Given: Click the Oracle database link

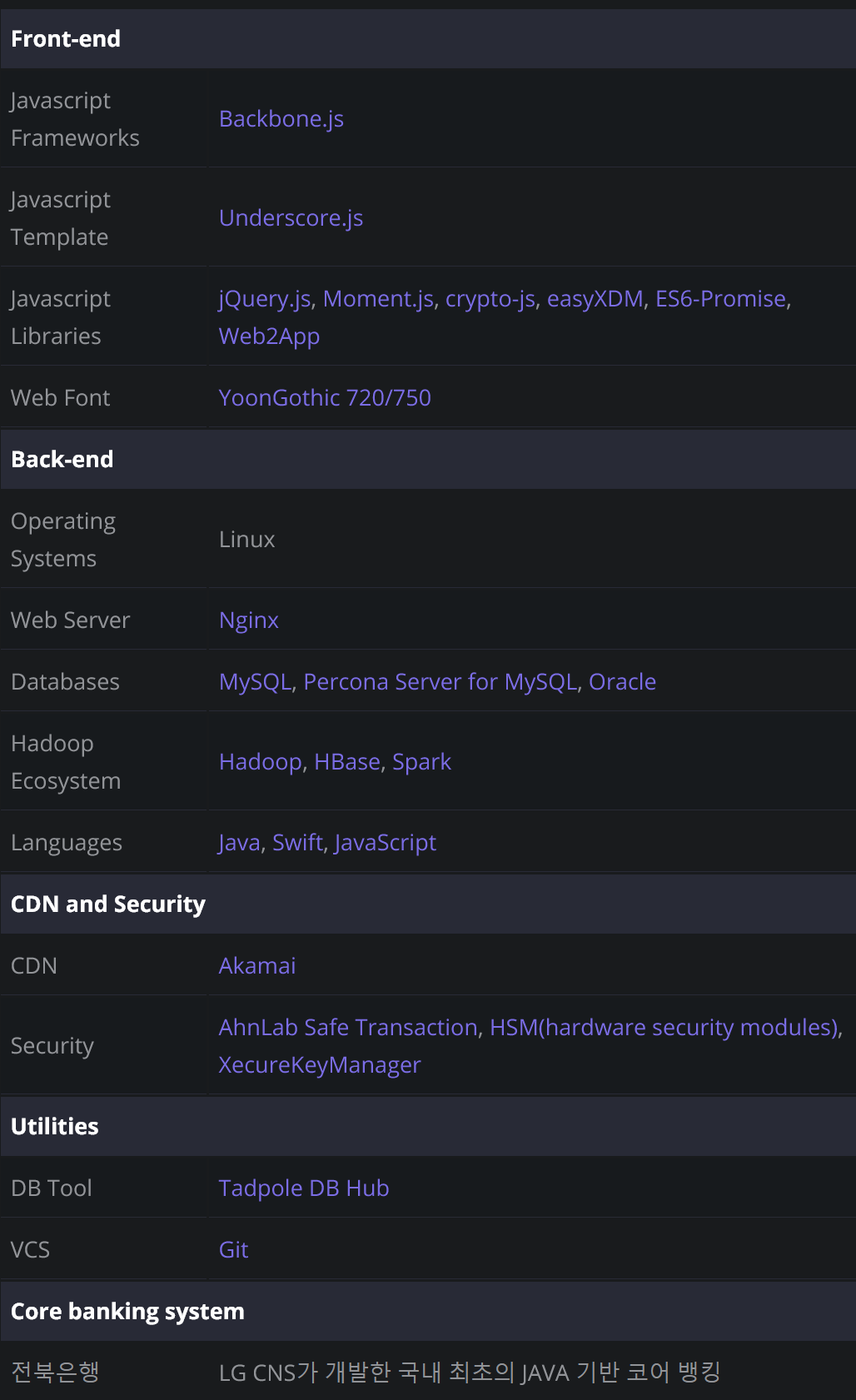Looking at the screenshot, I should point(622,682).
